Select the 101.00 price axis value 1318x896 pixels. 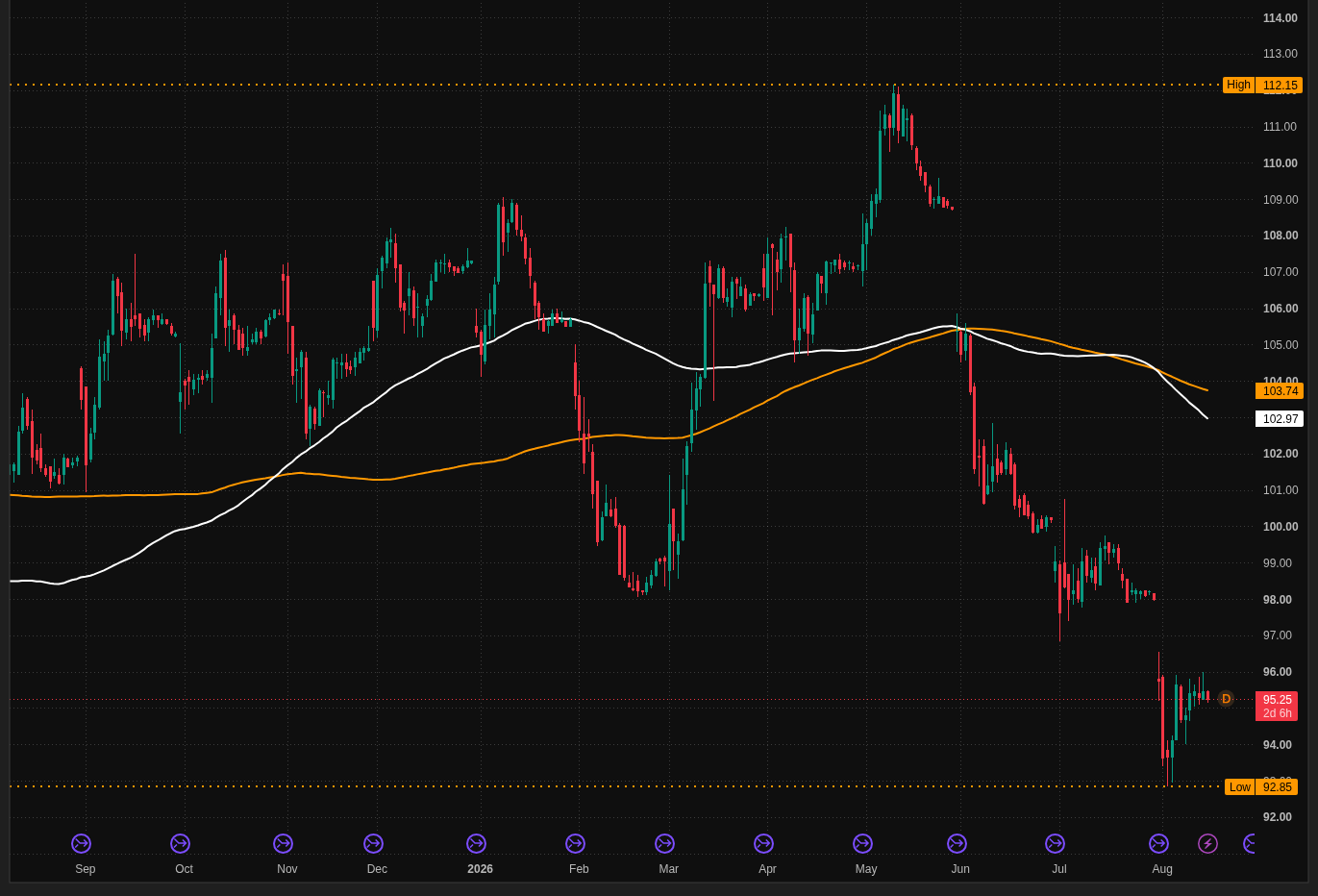tap(1280, 490)
